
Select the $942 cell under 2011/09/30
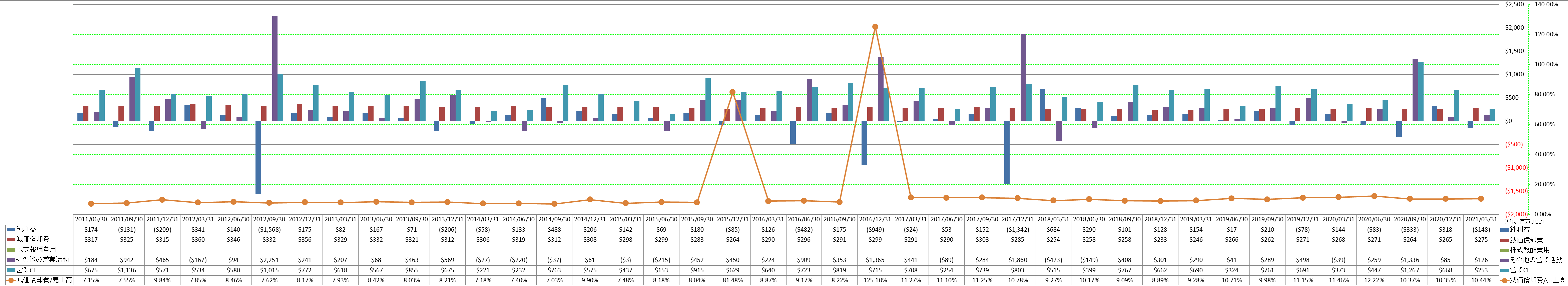[x=127, y=260]
